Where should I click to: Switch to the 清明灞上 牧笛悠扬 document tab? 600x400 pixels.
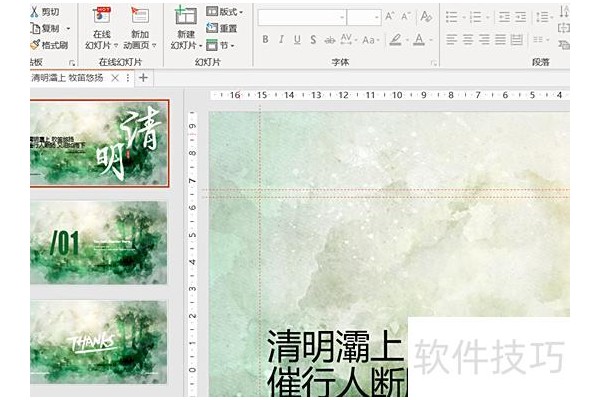pyautogui.click(x=67, y=78)
